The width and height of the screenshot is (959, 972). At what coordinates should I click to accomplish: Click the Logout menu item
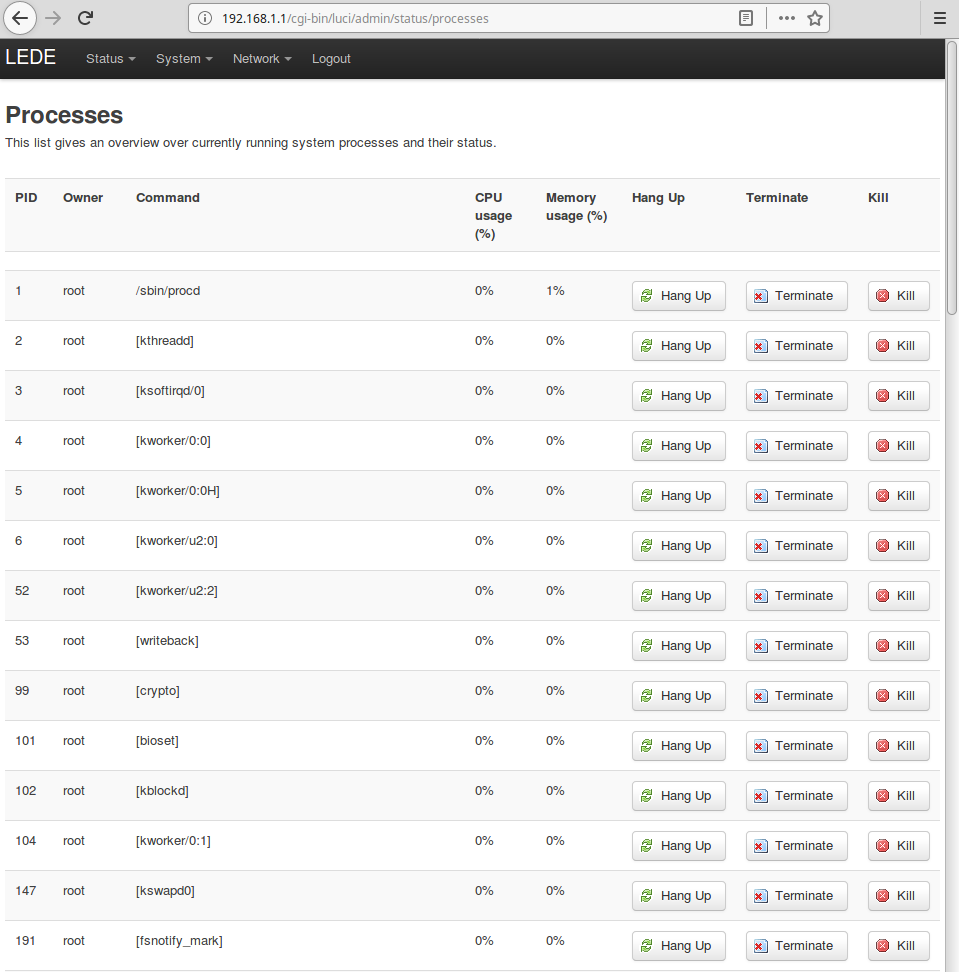coord(331,59)
